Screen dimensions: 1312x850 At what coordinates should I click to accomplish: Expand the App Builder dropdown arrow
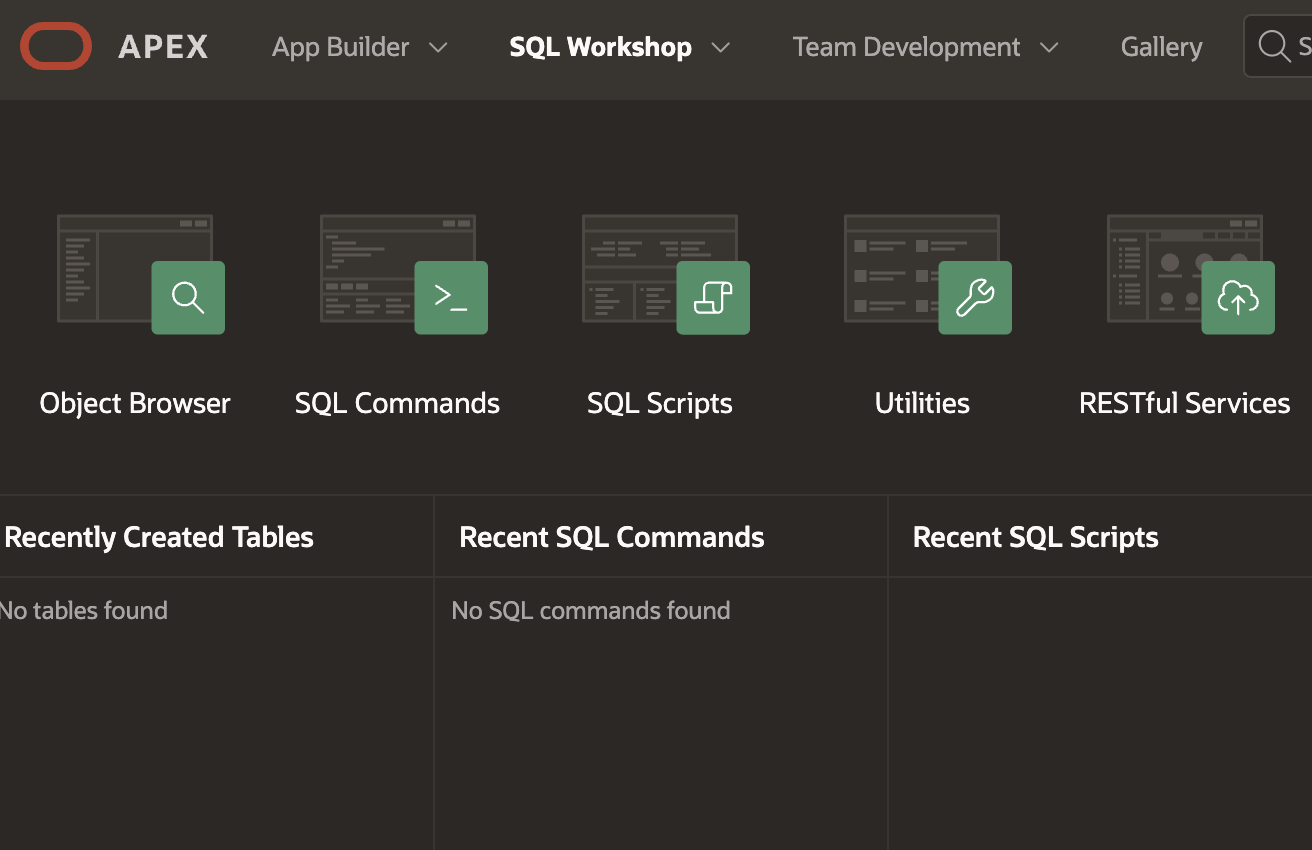(438, 48)
